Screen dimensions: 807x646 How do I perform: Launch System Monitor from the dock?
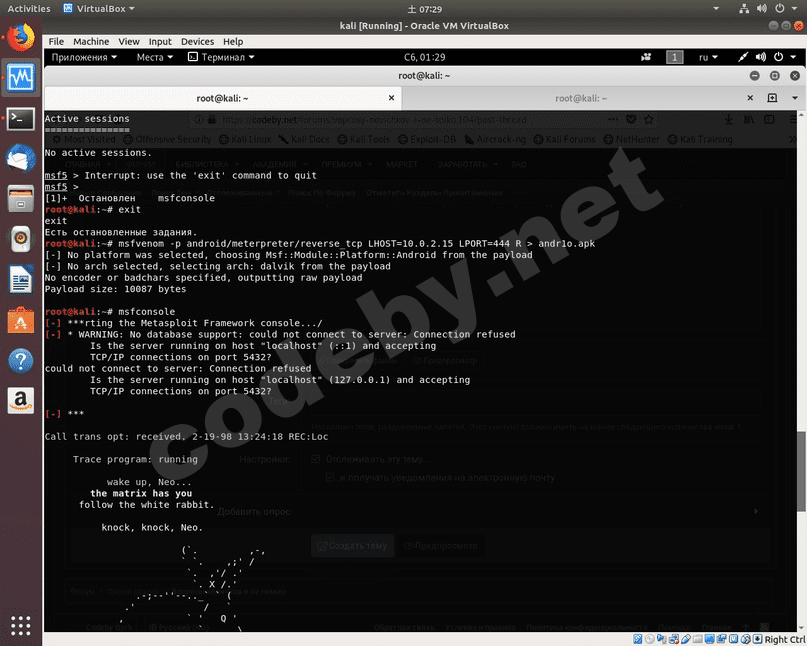coord(21,78)
